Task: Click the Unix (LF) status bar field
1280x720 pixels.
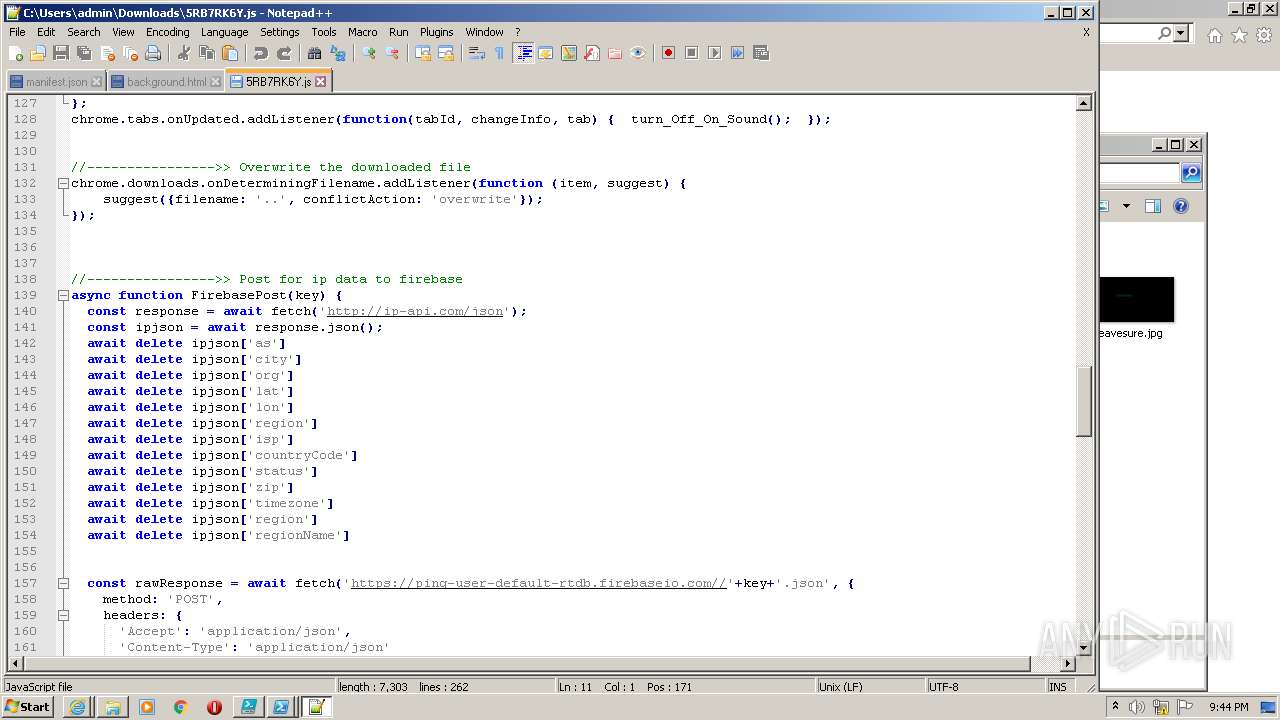Action: 870,687
